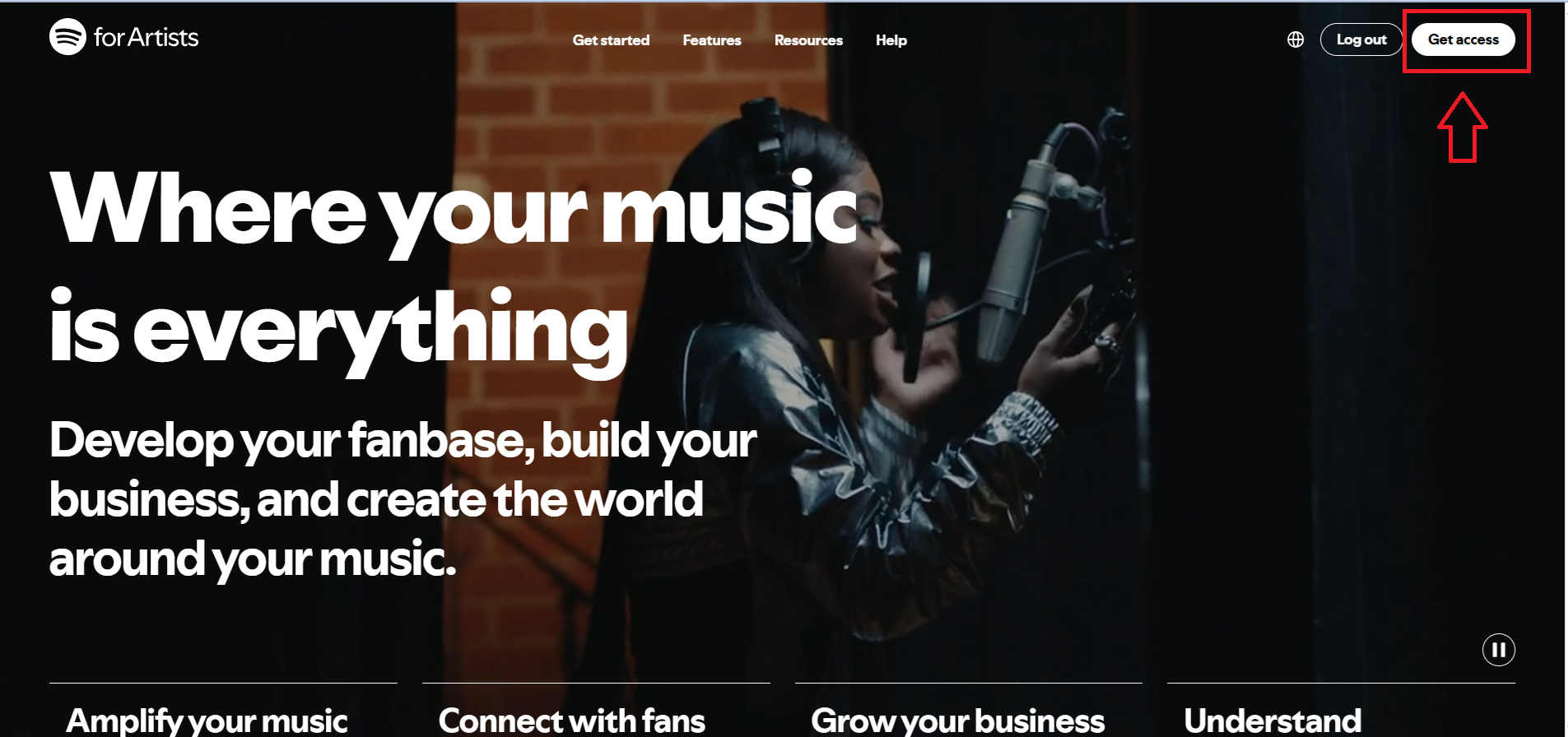1568x737 pixels.
Task: Open the Get started menu
Action: tap(611, 40)
